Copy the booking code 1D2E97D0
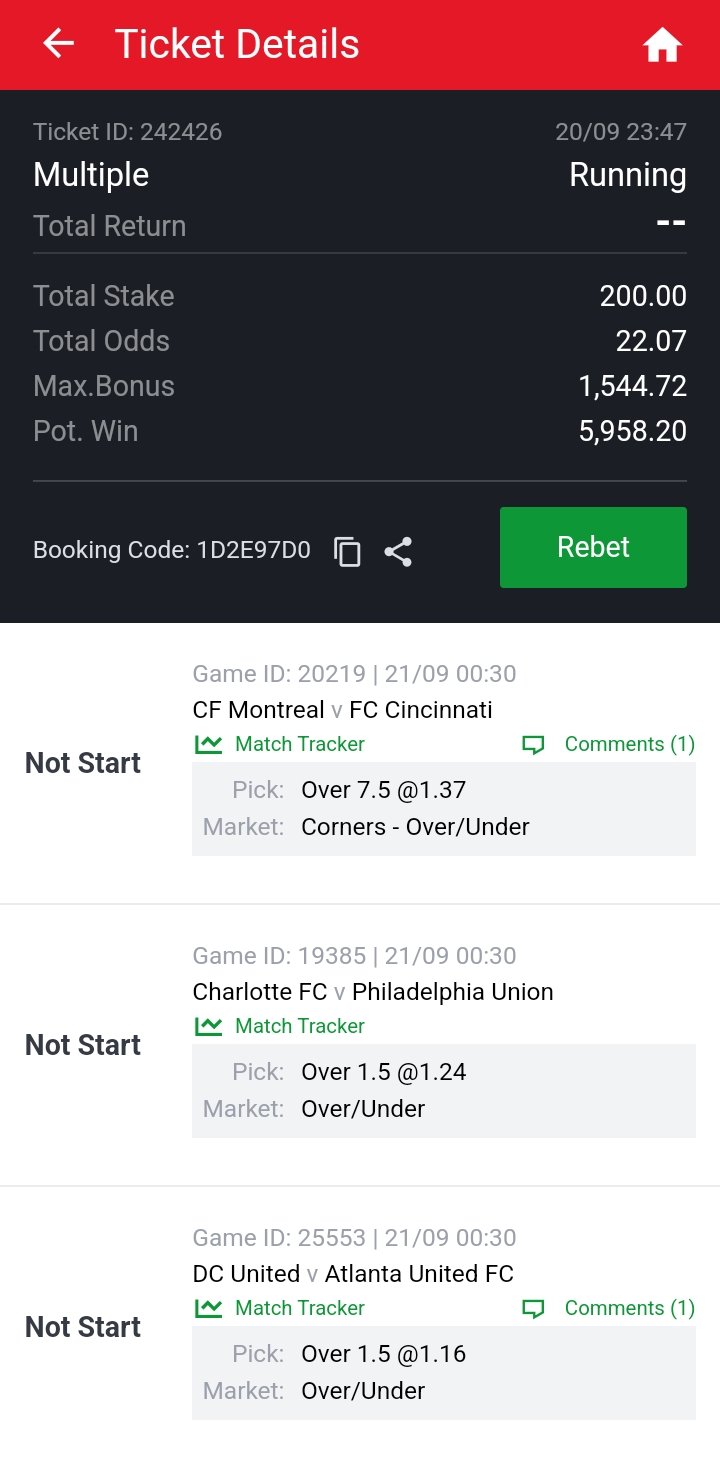The height and width of the screenshot is (1462, 720). (347, 552)
